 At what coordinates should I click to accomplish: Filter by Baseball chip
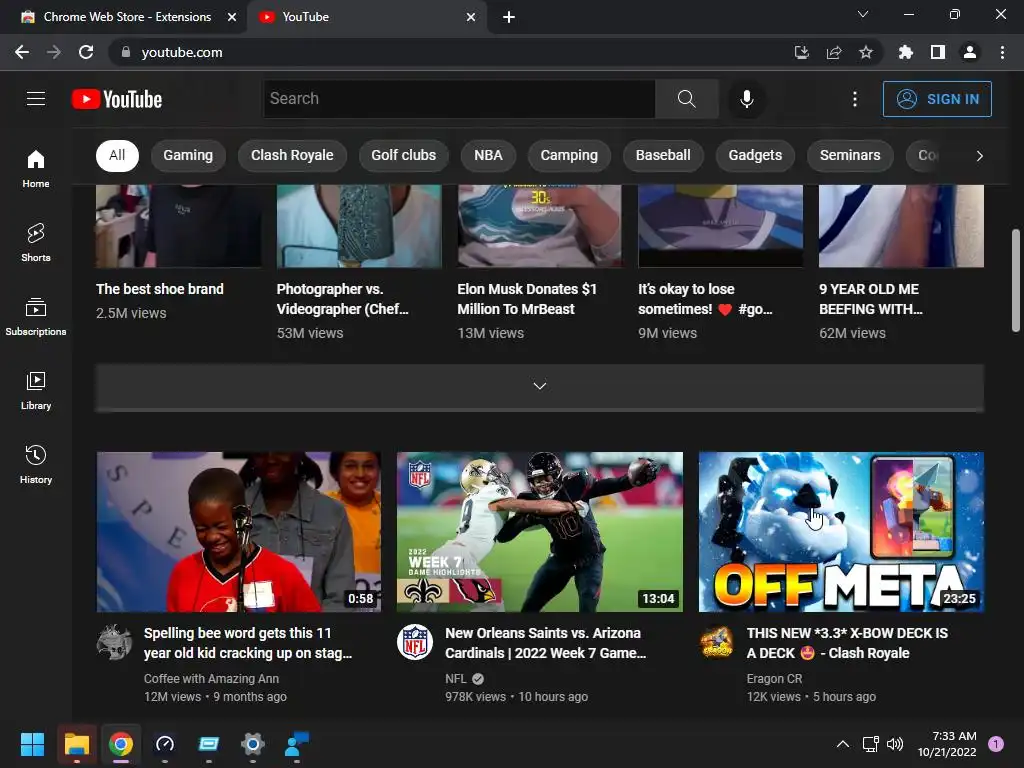pyautogui.click(x=663, y=155)
